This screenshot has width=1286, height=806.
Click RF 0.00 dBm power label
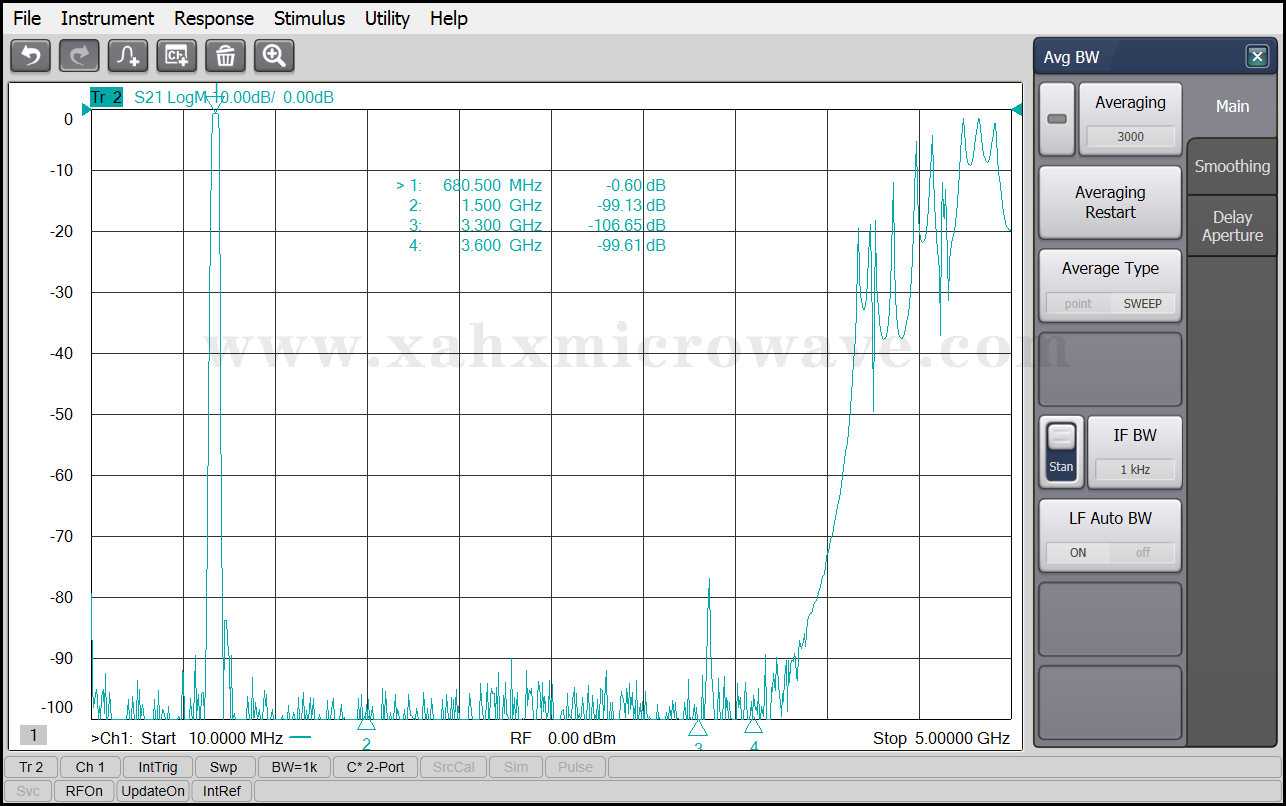[563, 739]
